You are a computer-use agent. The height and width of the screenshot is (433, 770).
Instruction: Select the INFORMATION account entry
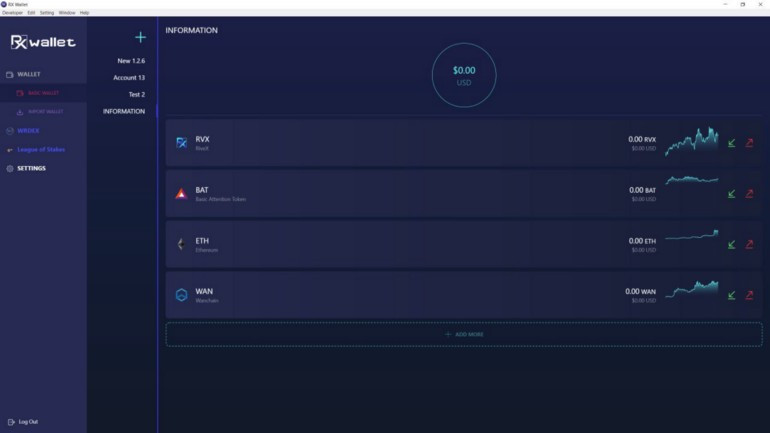coord(124,111)
